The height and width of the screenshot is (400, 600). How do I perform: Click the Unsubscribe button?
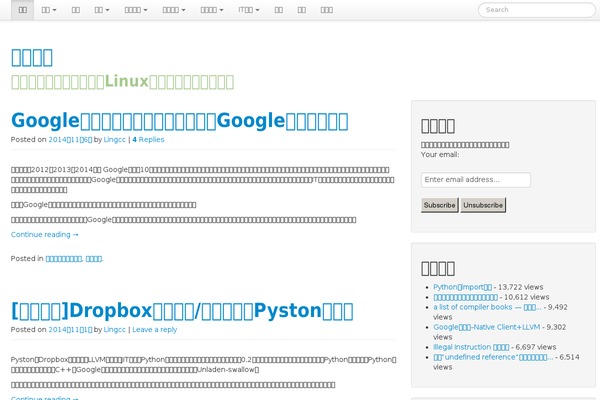pos(483,205)
